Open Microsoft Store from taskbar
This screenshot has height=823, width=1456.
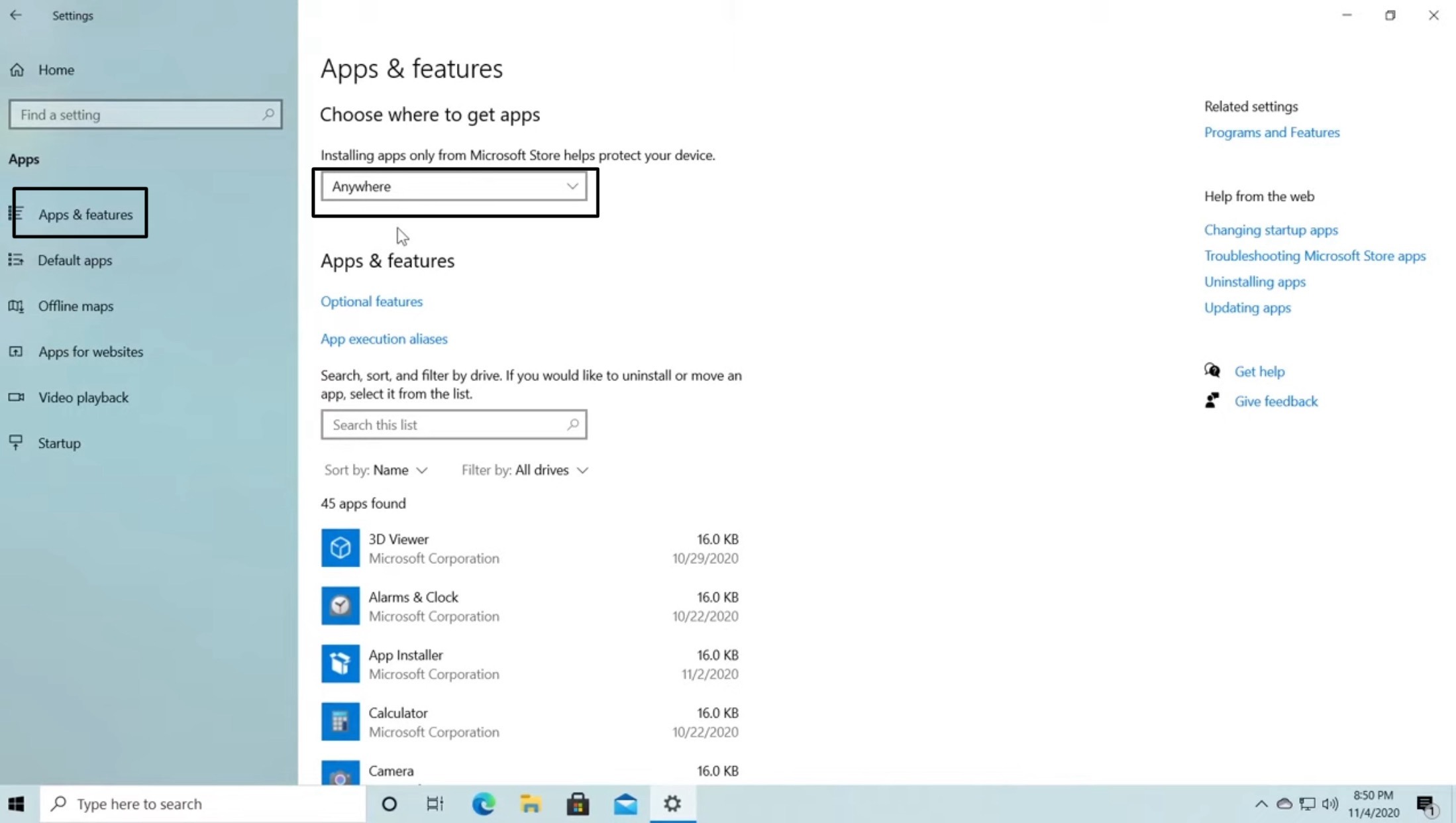[578, 804]
